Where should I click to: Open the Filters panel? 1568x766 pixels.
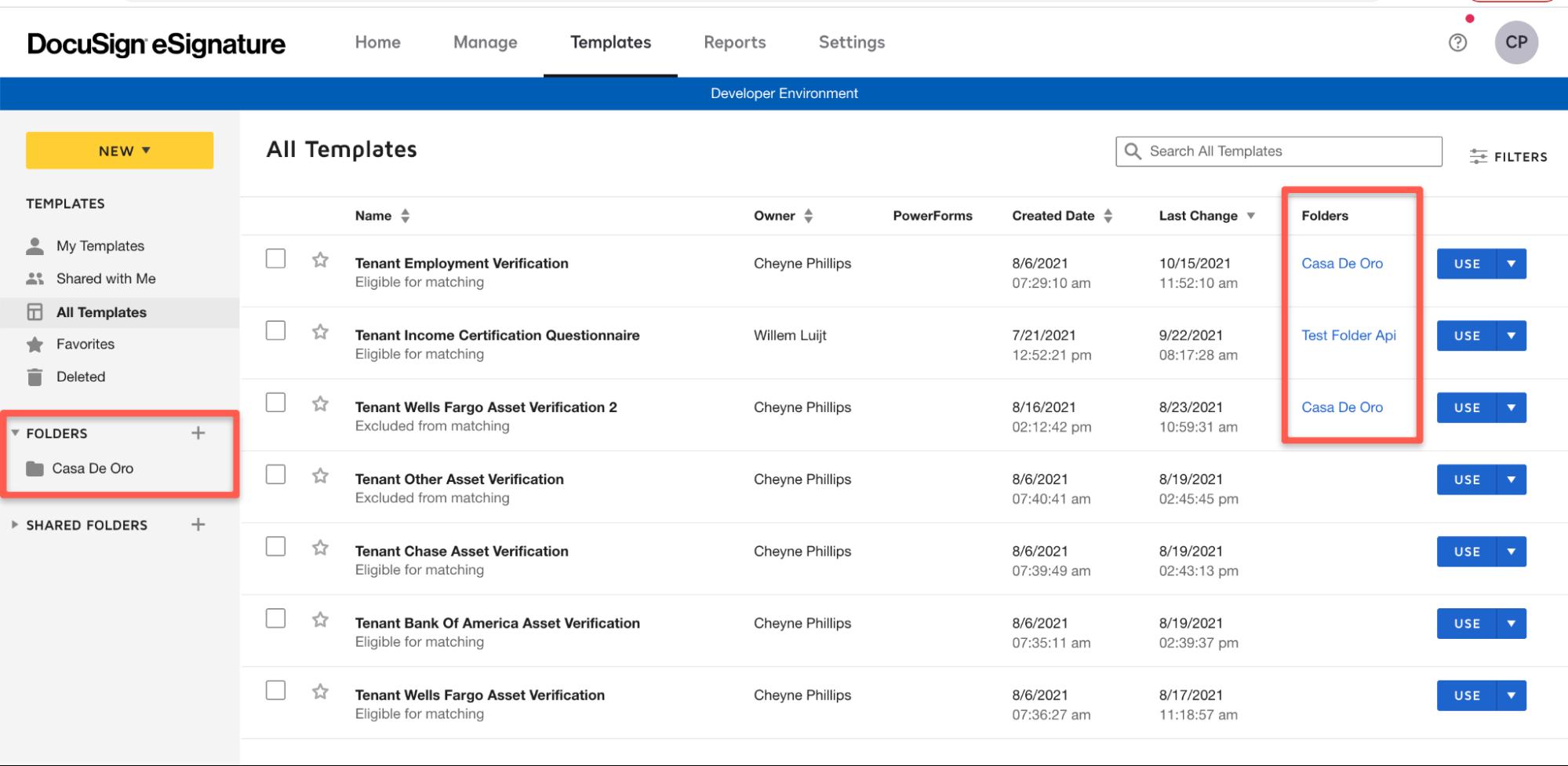tap(1508, 157)
